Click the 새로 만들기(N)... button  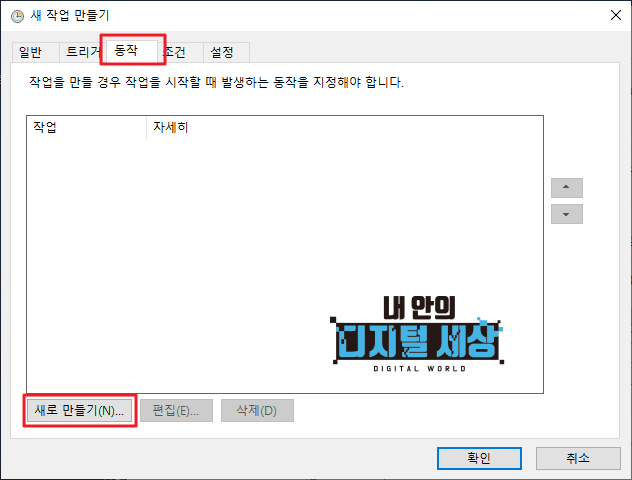point(79,411)
